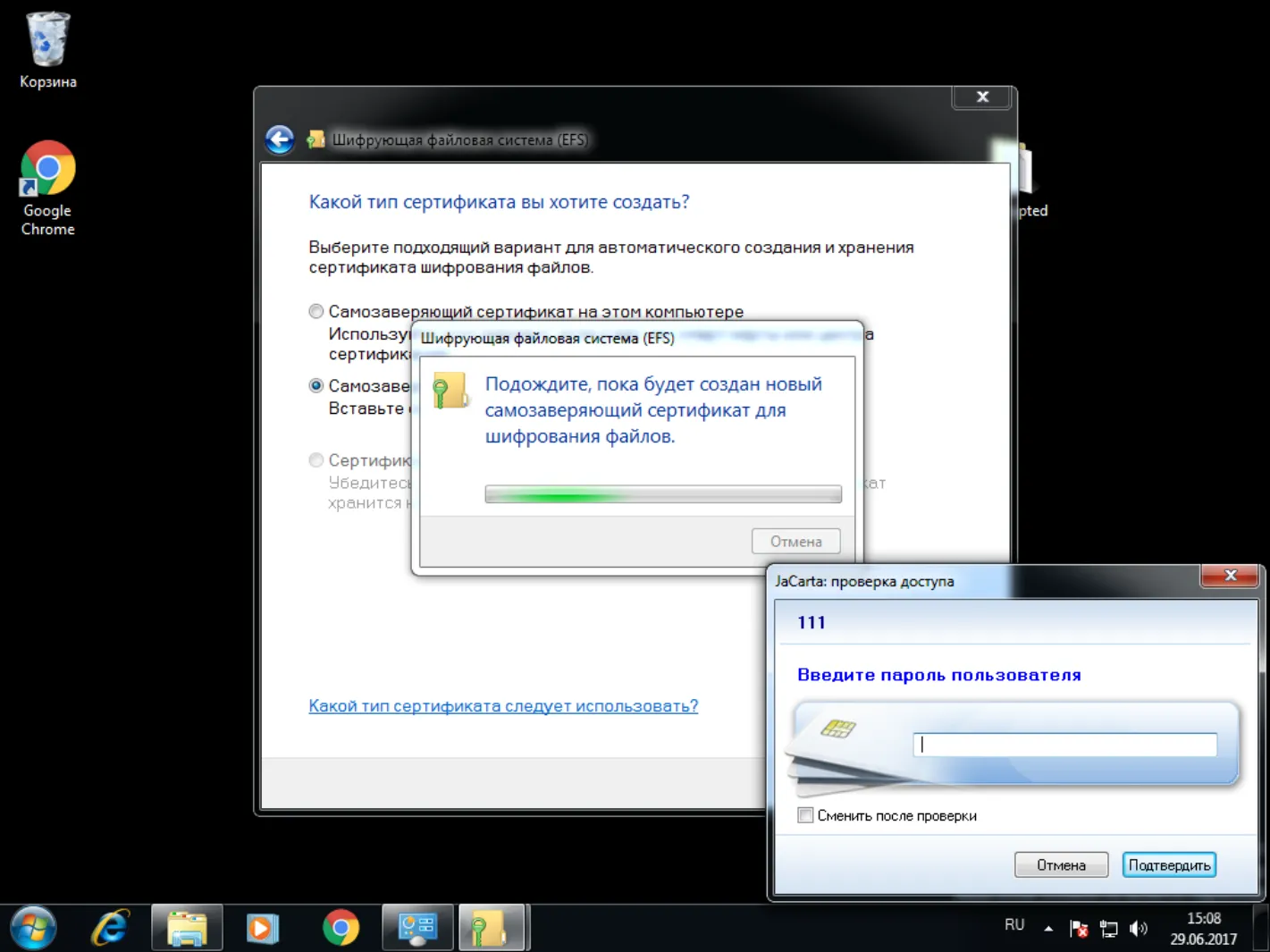1270x952 pixels.
Task: Select the greyed-out third certificate radio option
Action: (316, 460)
